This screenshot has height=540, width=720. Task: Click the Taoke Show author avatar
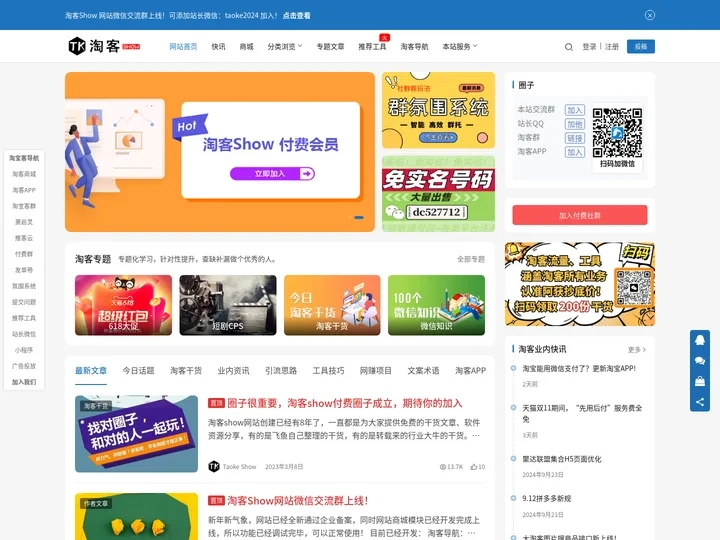(214, 467)
